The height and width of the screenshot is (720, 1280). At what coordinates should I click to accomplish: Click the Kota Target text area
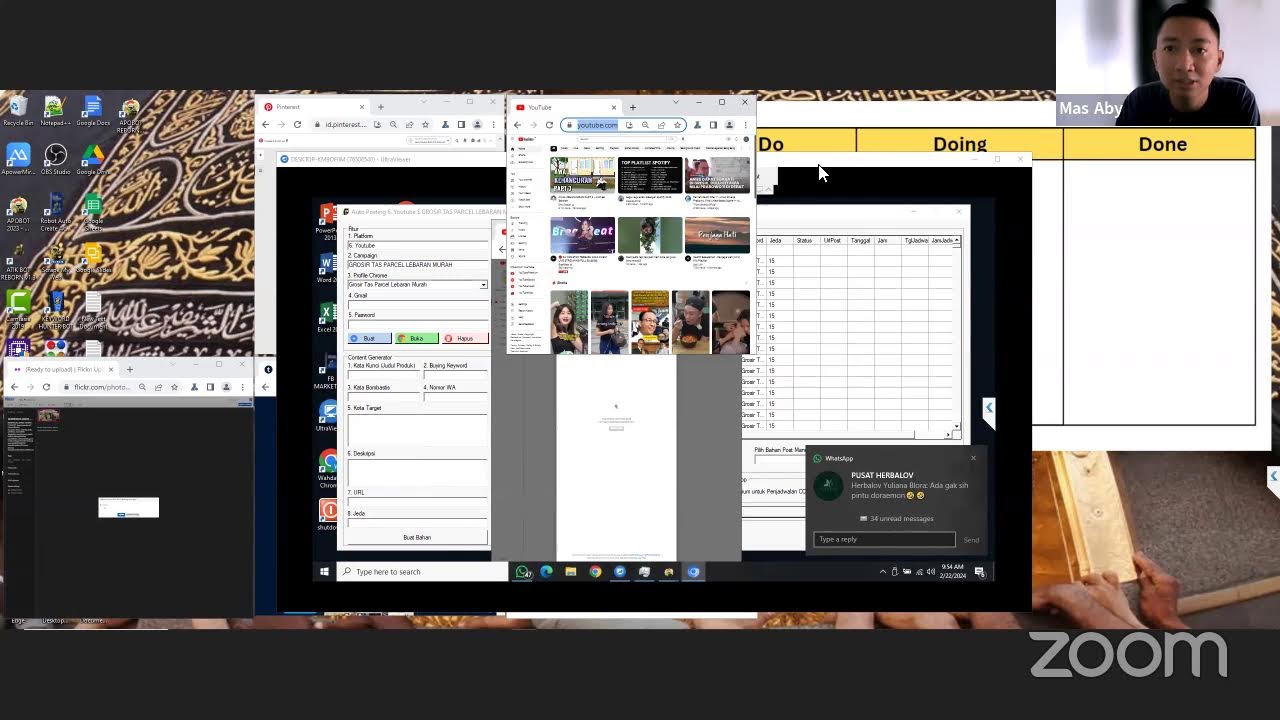tap(417, 430)
